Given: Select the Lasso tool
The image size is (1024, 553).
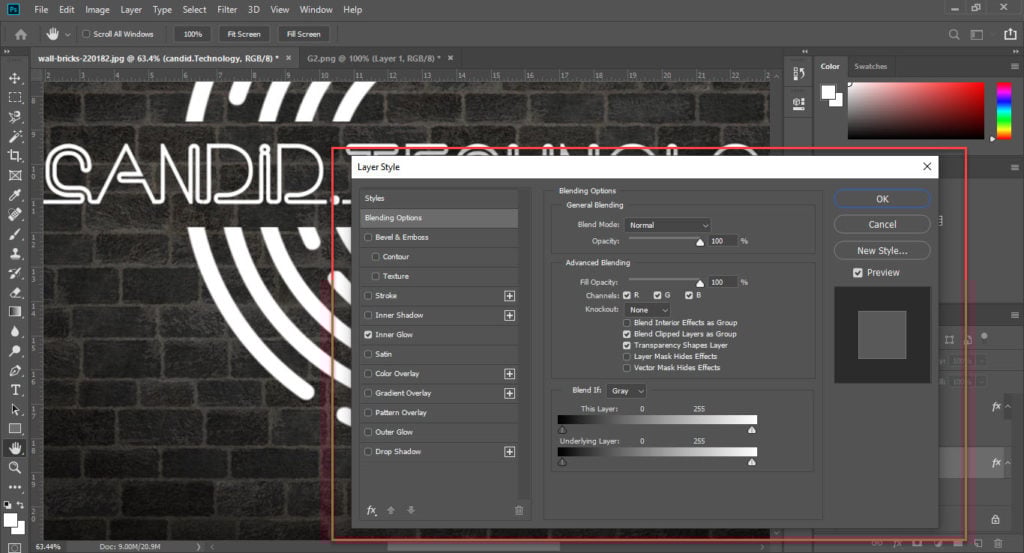Looking at the screenshot, I should 14,117.
